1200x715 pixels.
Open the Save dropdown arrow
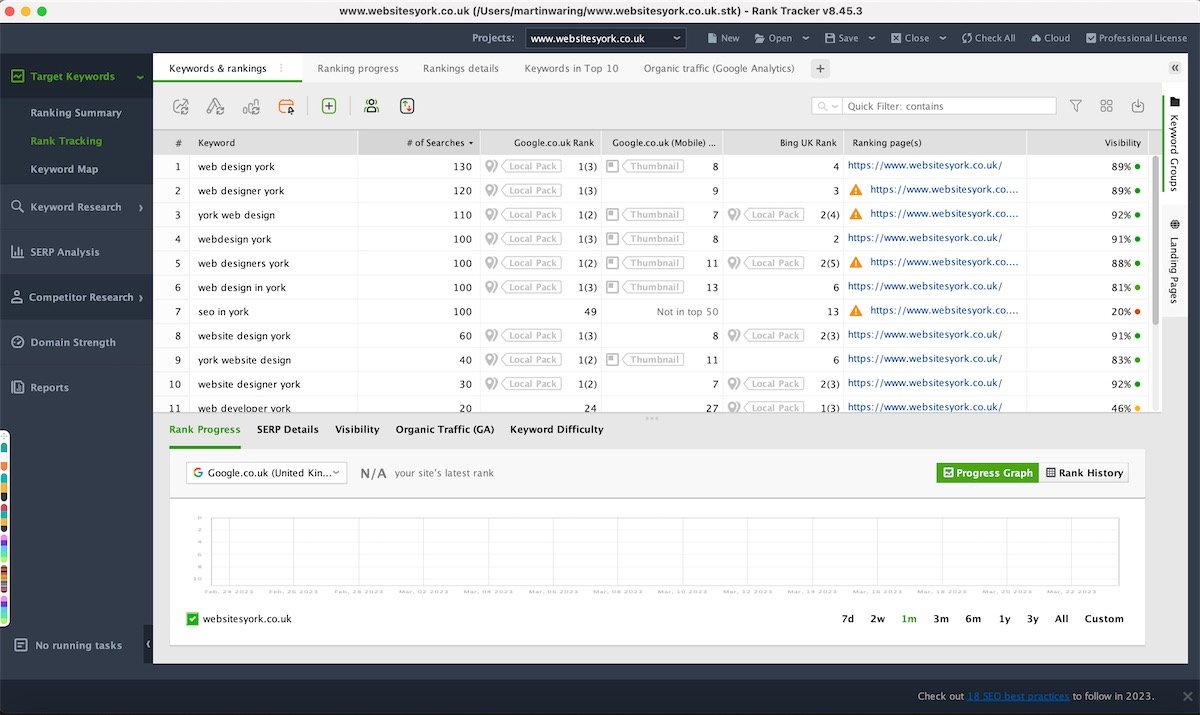pos(872,38)
